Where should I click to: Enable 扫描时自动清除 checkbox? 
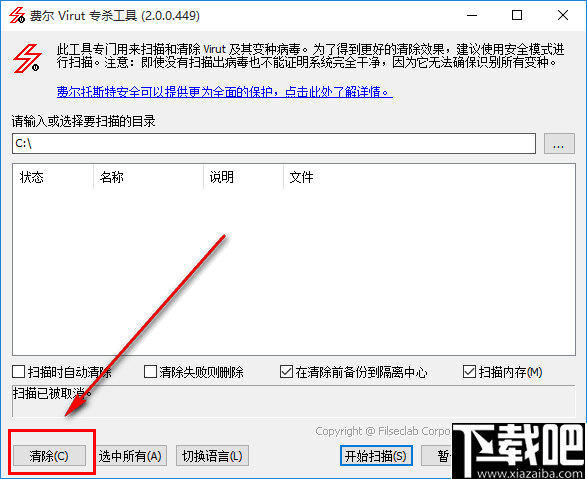(18, 372)
